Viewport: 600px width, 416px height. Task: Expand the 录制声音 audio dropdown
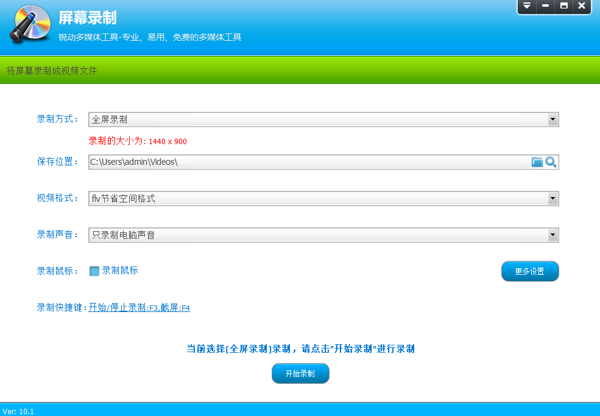553,235
